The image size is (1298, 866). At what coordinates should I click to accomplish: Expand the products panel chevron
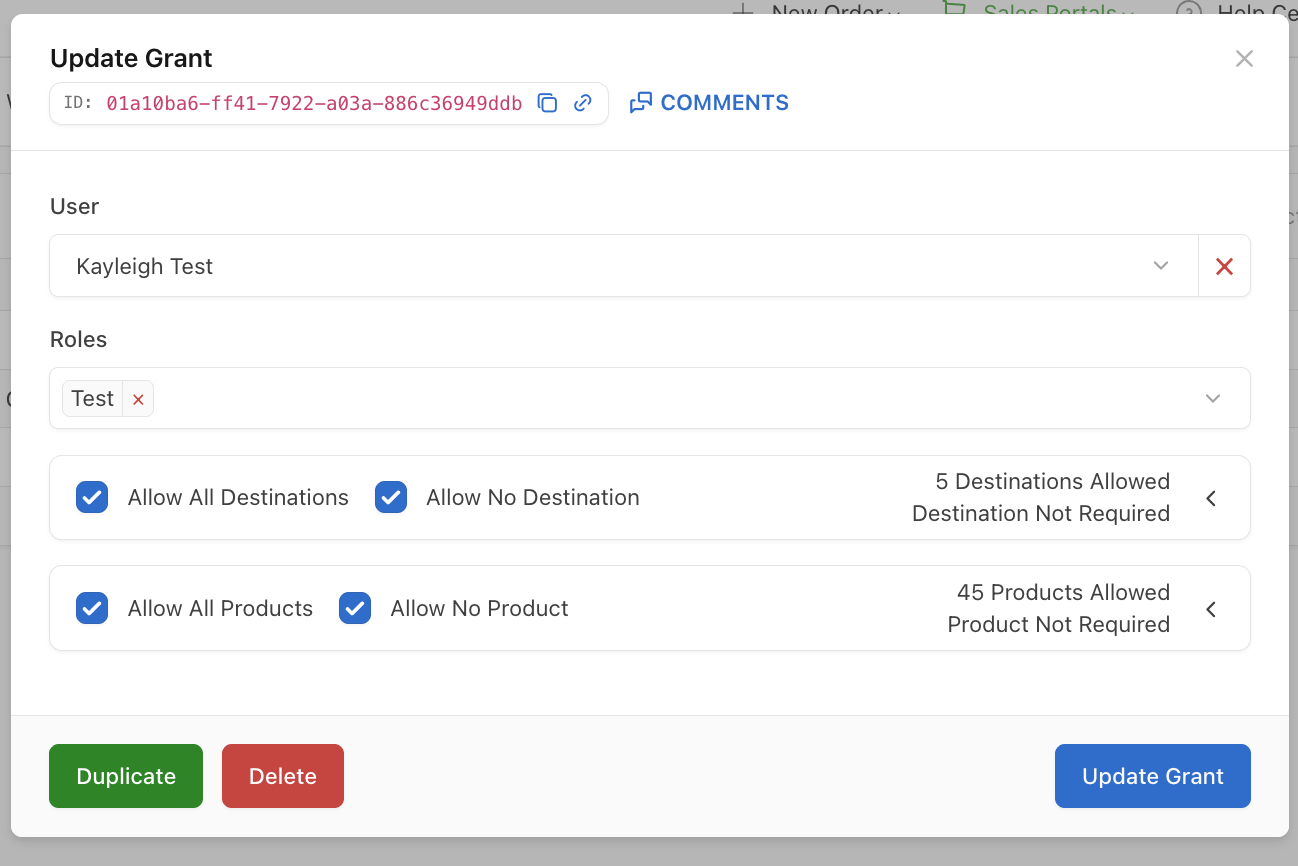click(x=1211, y=609)
